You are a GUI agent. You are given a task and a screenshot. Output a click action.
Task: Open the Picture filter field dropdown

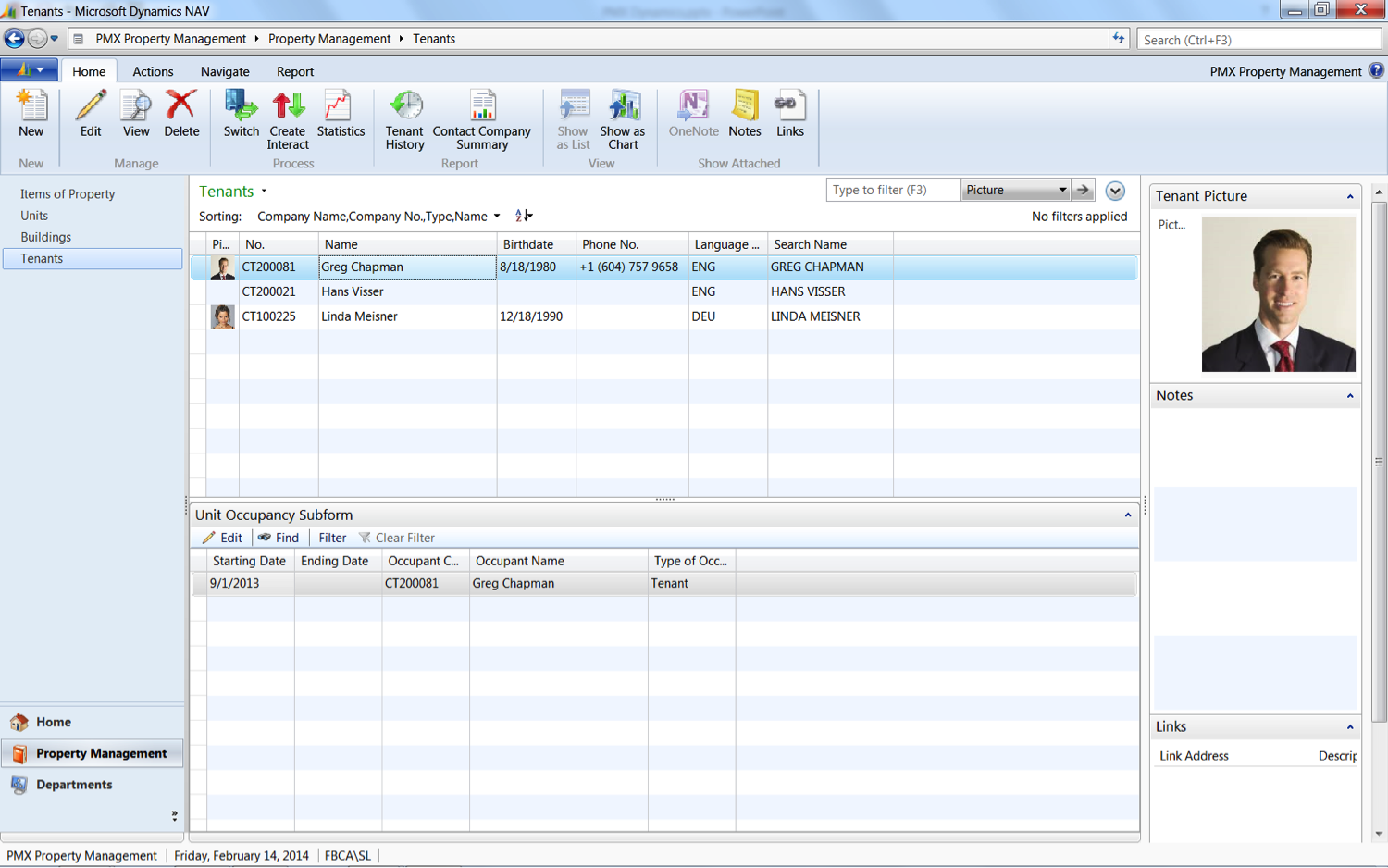1015,190
